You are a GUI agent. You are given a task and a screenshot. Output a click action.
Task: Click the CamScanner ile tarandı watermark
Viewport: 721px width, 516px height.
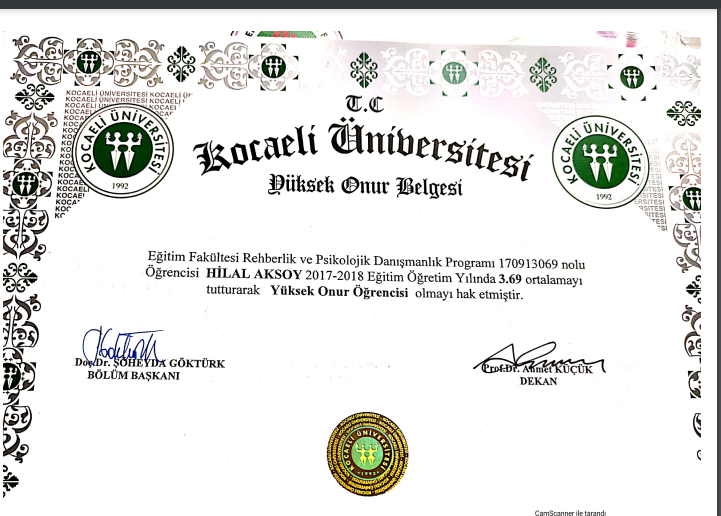[x=570, y=513]
